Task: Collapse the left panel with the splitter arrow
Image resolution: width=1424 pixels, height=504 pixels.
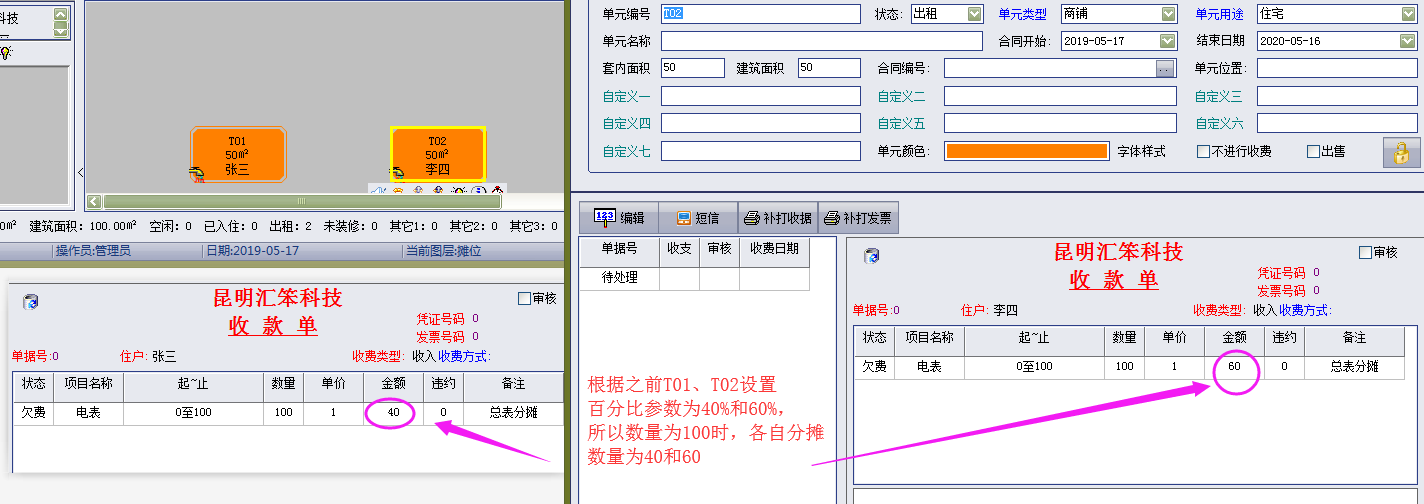Action: [80, 172]
